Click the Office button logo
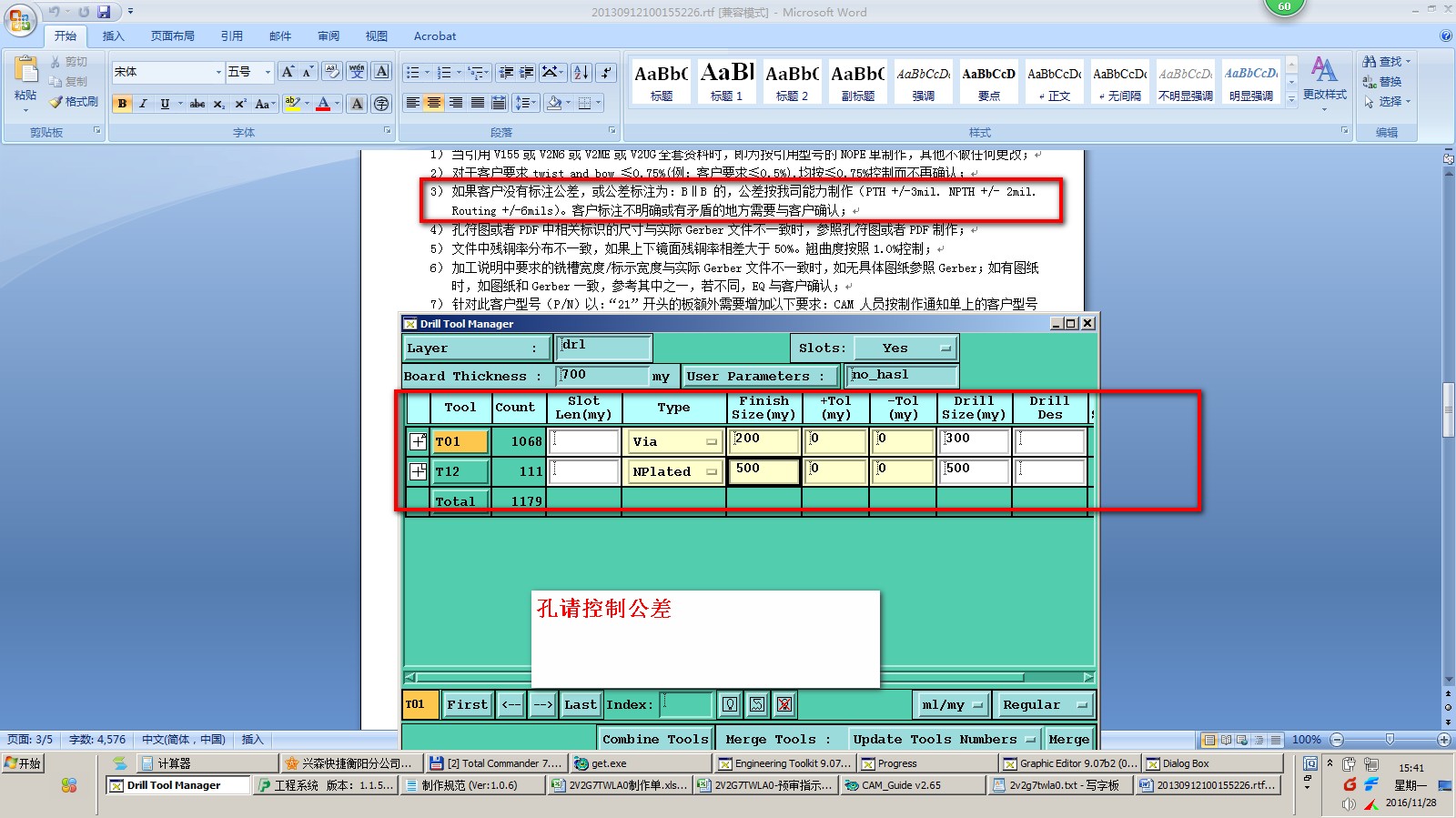The height and width of the screenshot is (818, 1456). [x=20, y=20]
